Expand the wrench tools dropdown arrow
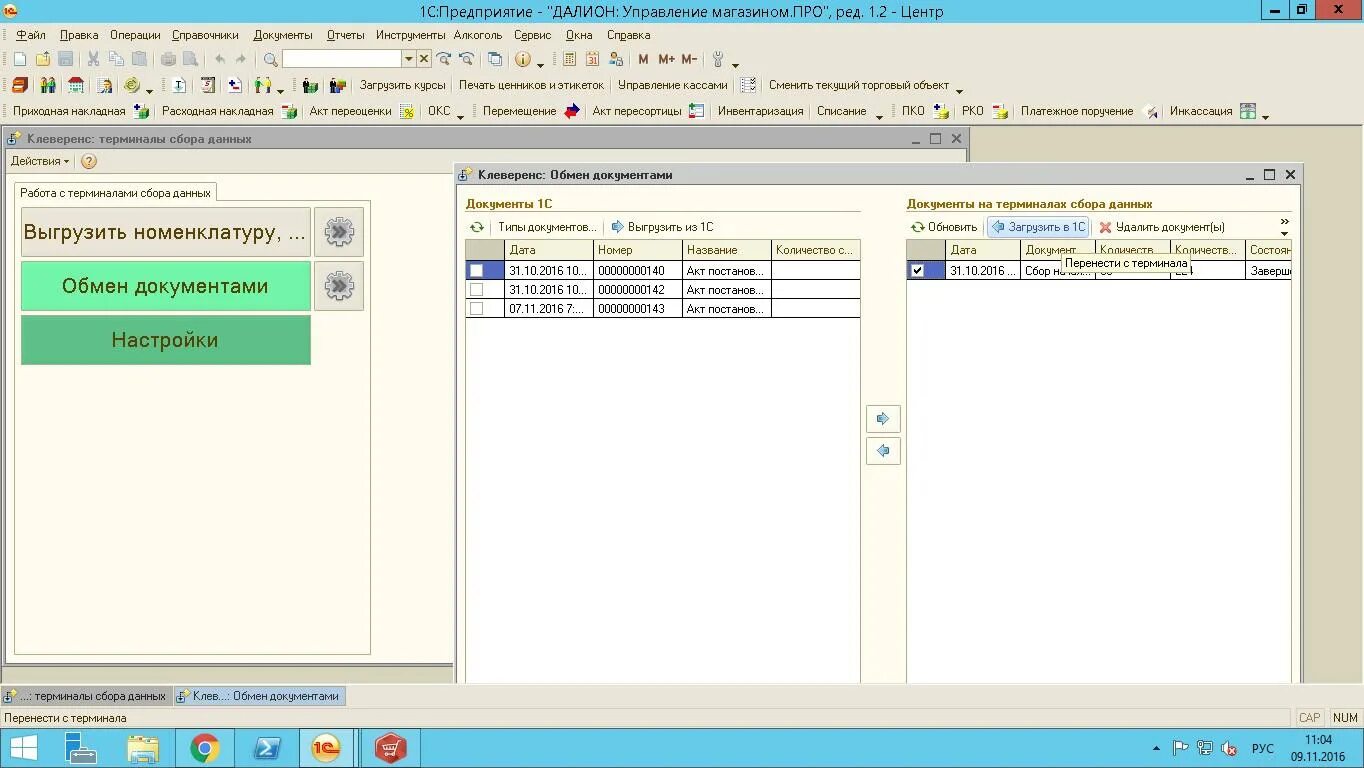Viewport: 1364px width, 768px height. [x=735, y=64]
